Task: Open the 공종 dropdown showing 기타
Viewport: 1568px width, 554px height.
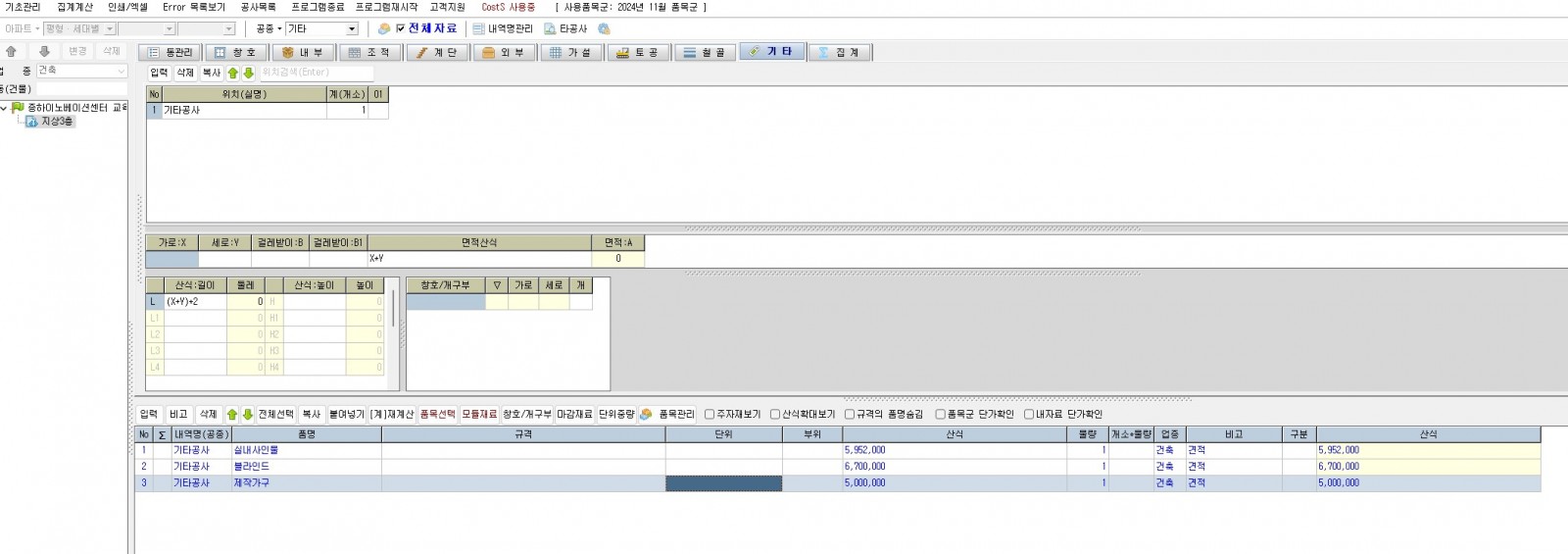Action: pos(352,29)
